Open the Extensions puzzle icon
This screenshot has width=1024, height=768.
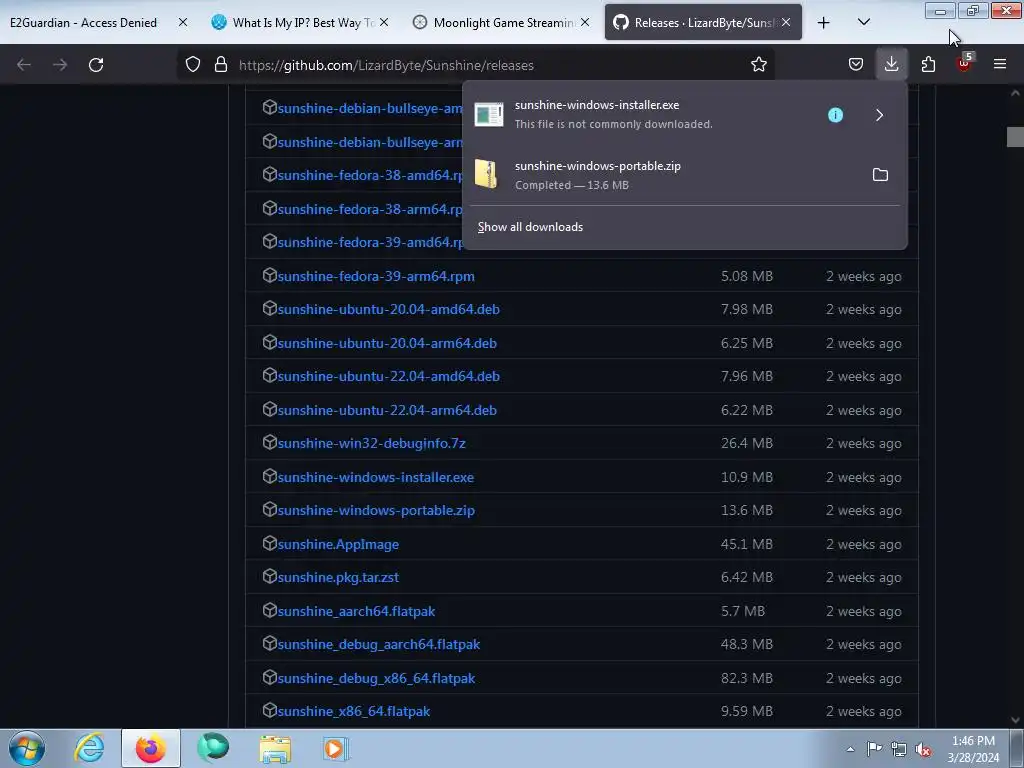928,64
